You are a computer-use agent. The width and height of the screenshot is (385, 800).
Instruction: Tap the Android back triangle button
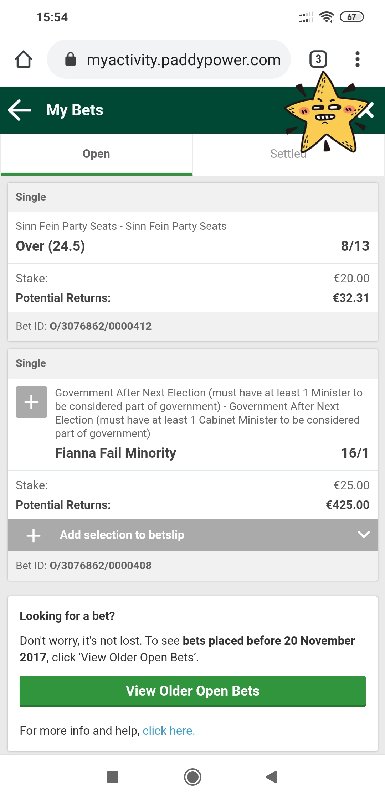pyautogui.click(x=271, y=777)
